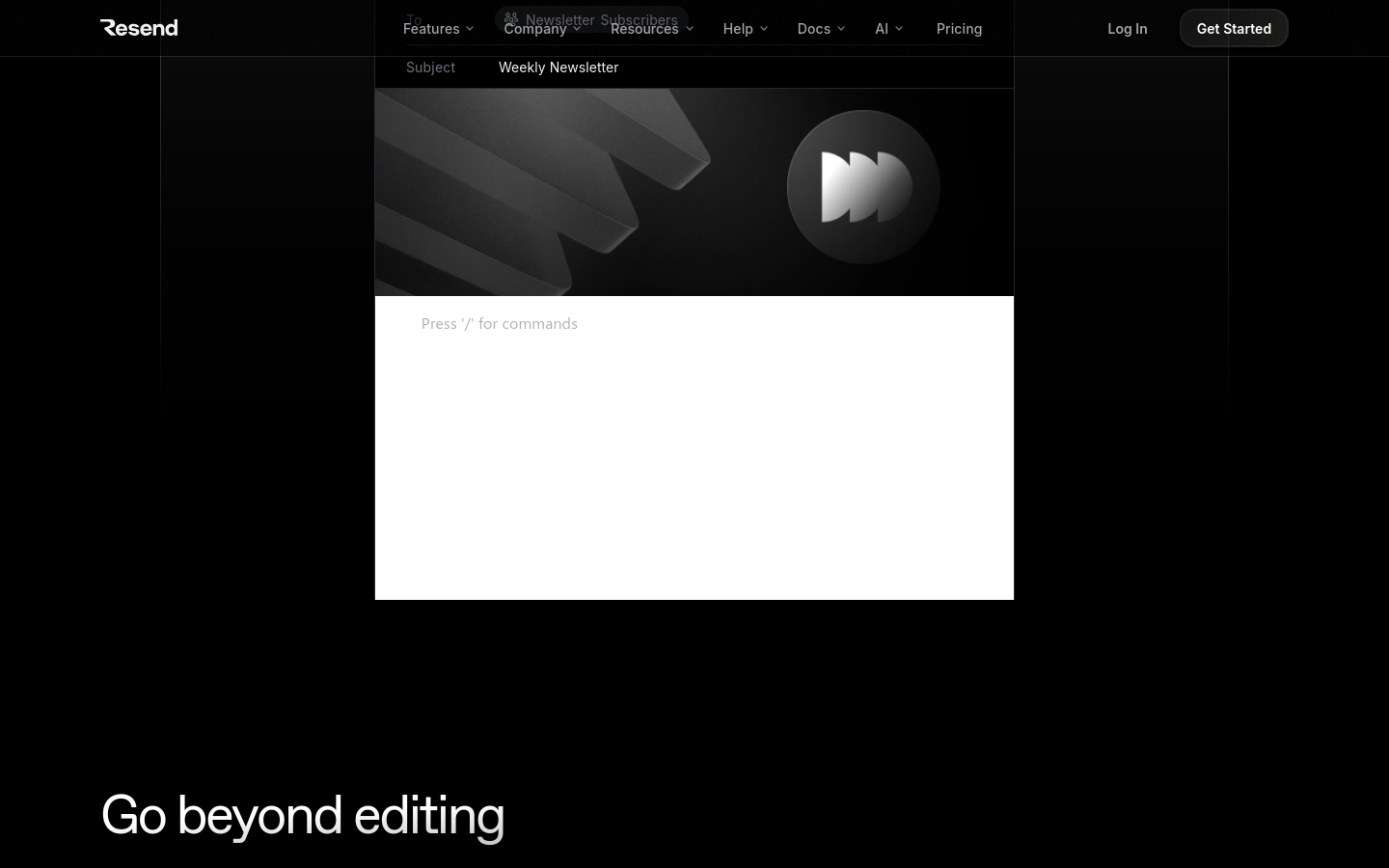
Task: Open the AI menu label
Action: [881, 29]
